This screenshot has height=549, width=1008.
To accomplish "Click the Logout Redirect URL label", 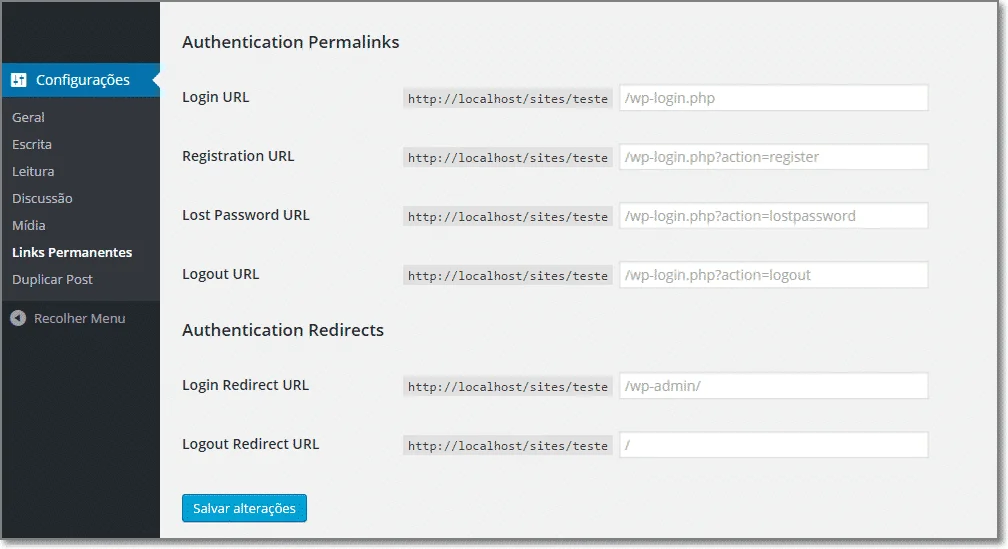I will point(251,444).
